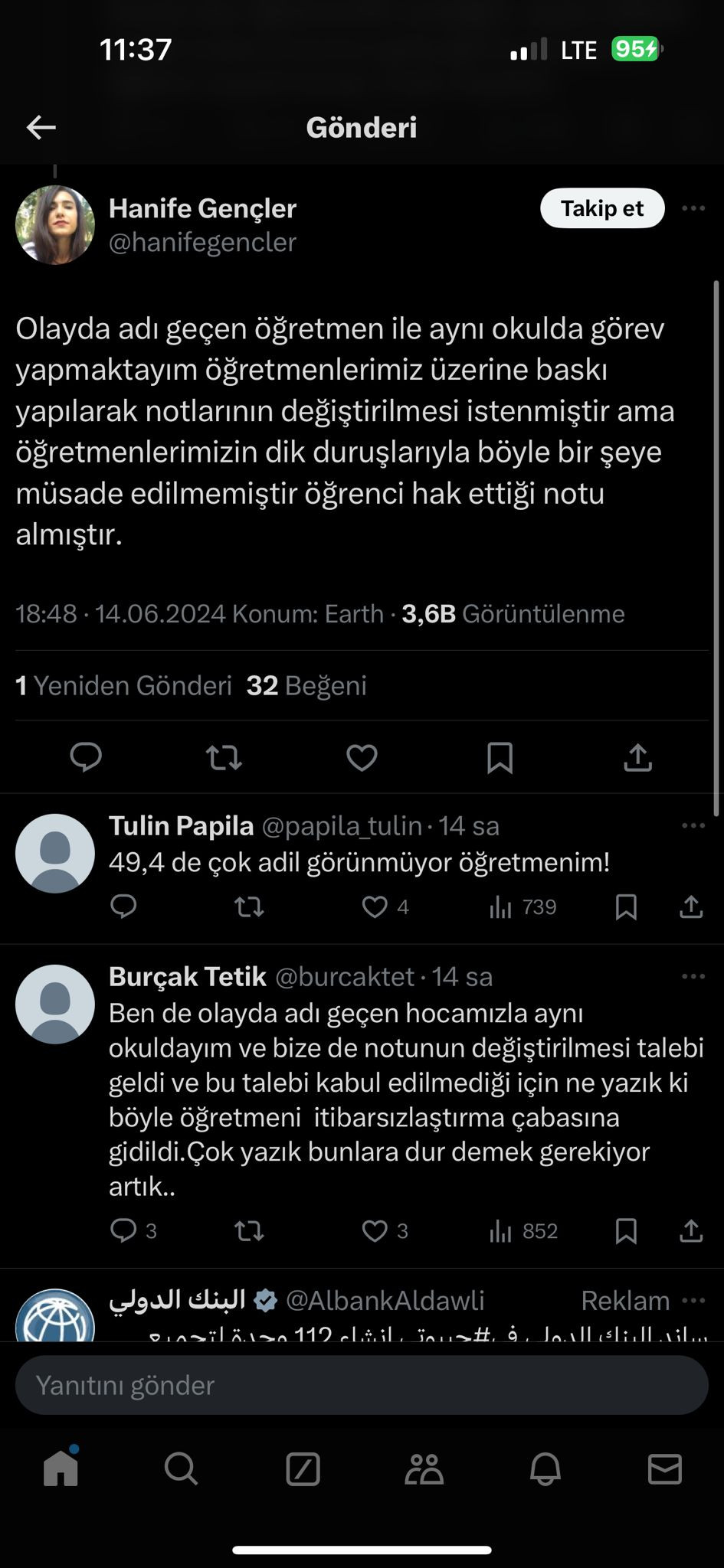Follow Hanife Gençler with Takip et
724x1568 pixels.
pos(602,208)
